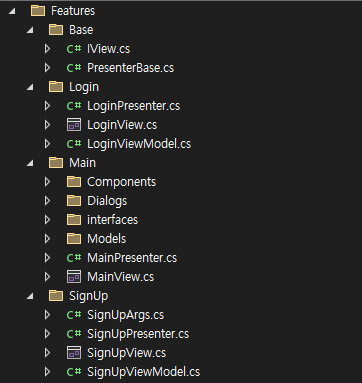Expand the LoginView.cs node arrow

47,125
